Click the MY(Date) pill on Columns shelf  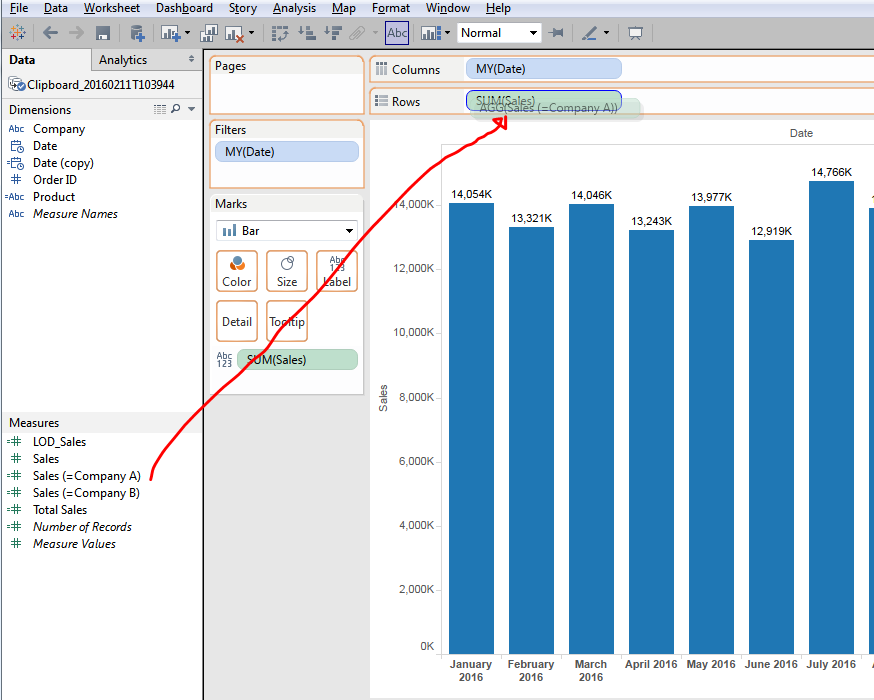tap(543, 69)
